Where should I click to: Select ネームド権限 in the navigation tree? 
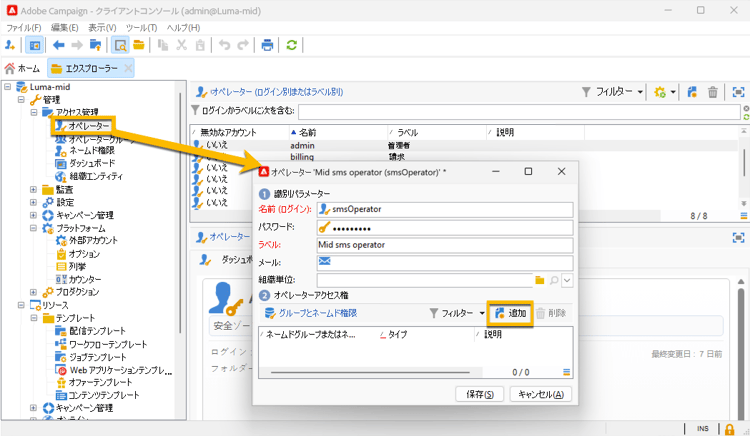91,151
